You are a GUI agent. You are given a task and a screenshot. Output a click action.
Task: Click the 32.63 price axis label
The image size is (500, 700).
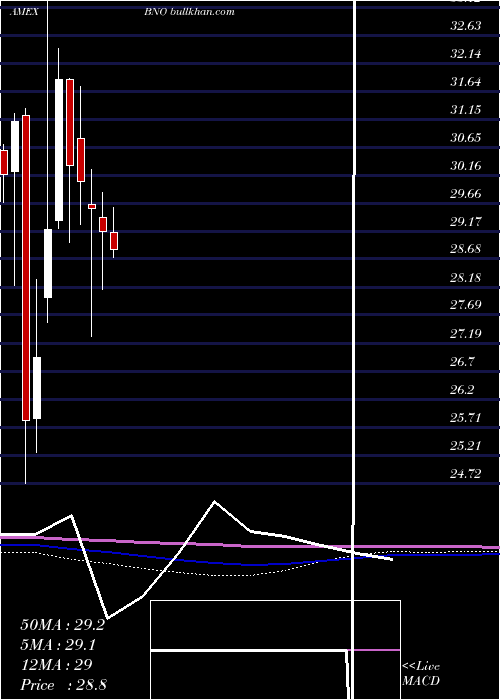pyautogui.click(x=466, y=26)
